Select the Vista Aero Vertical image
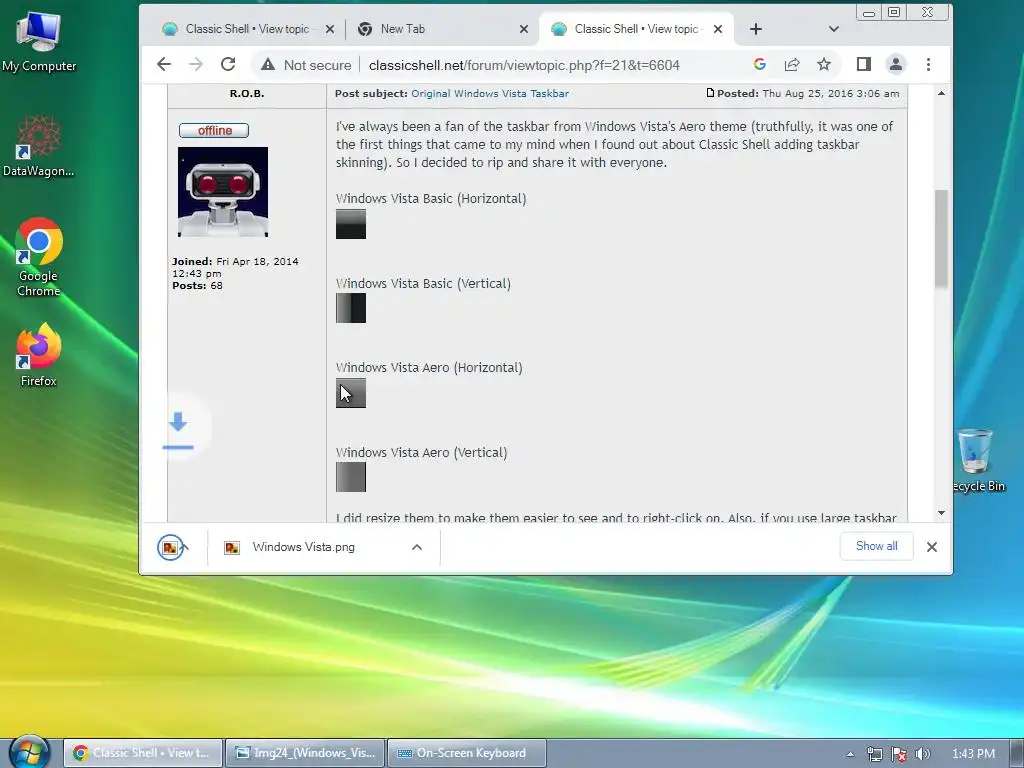This screenshot has height=768, width=1024. point(351,477)
